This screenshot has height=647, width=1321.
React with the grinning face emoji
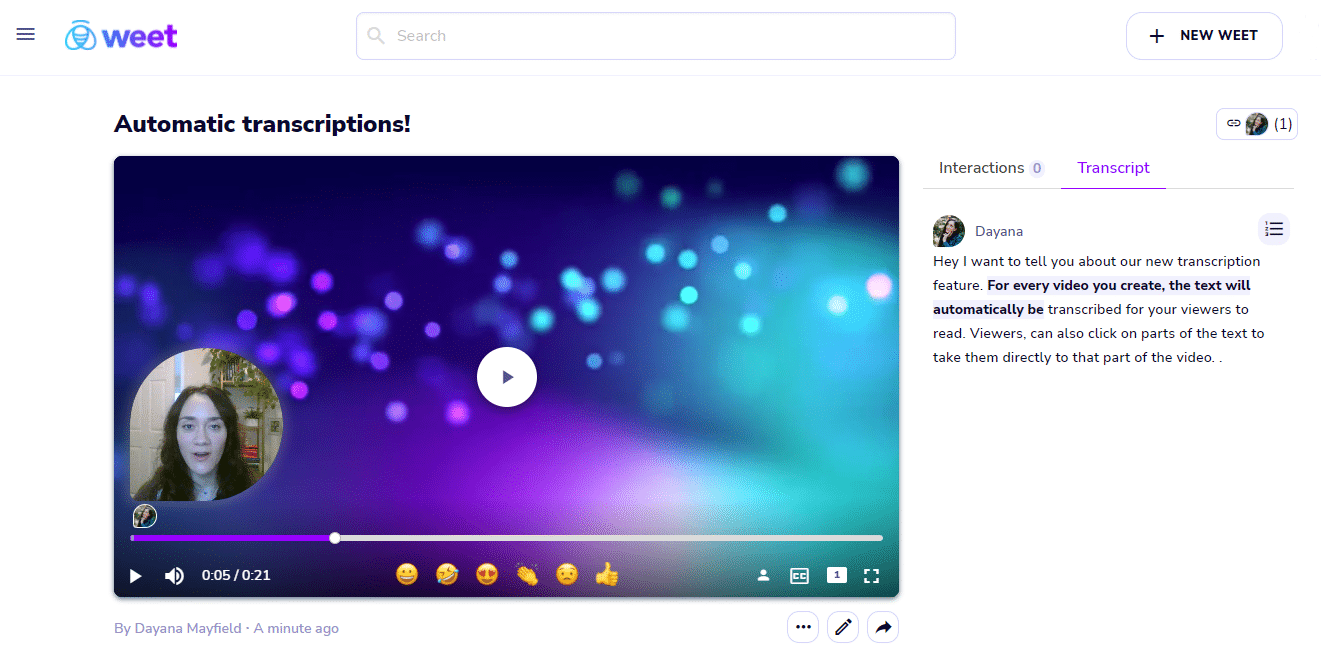click(x=407, y=575)
